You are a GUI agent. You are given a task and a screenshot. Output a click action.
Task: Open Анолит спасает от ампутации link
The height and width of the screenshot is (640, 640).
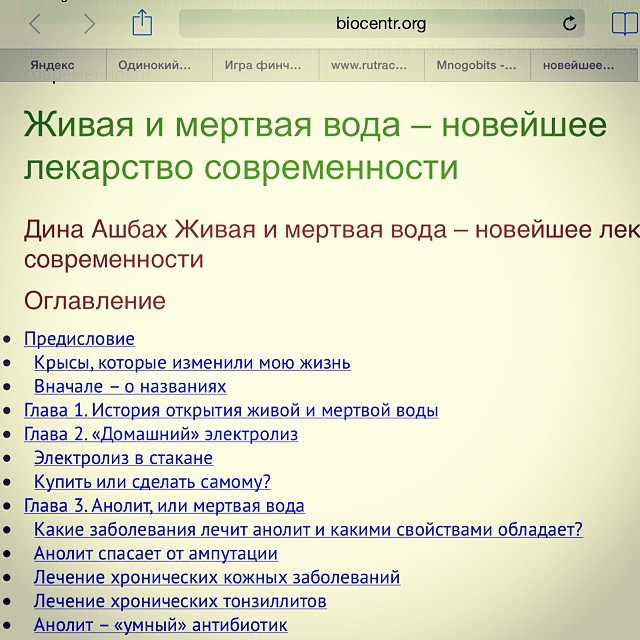coord(156,554)
